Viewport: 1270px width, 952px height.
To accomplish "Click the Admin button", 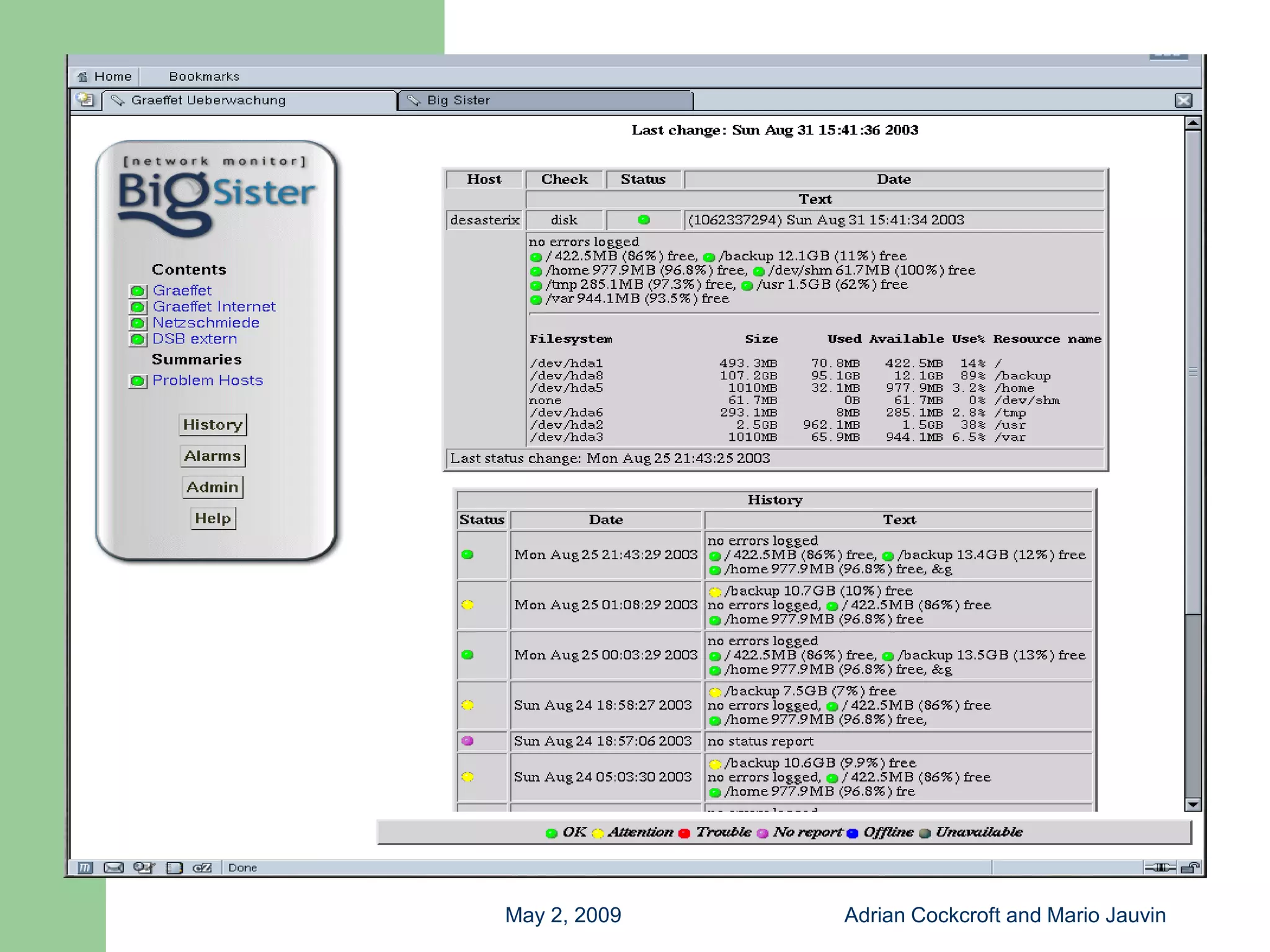I will click(x=213, y=487).
